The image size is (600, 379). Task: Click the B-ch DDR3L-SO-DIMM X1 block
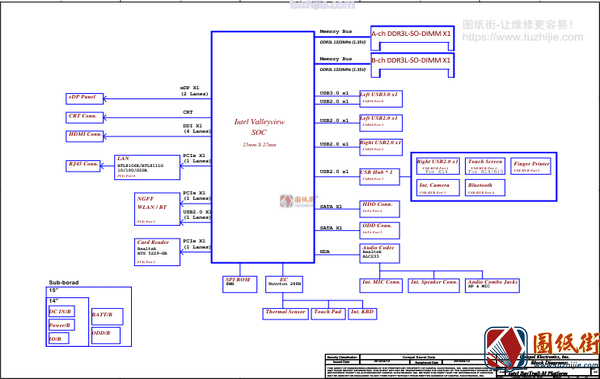pyautogui.click(x=412, y=65)
